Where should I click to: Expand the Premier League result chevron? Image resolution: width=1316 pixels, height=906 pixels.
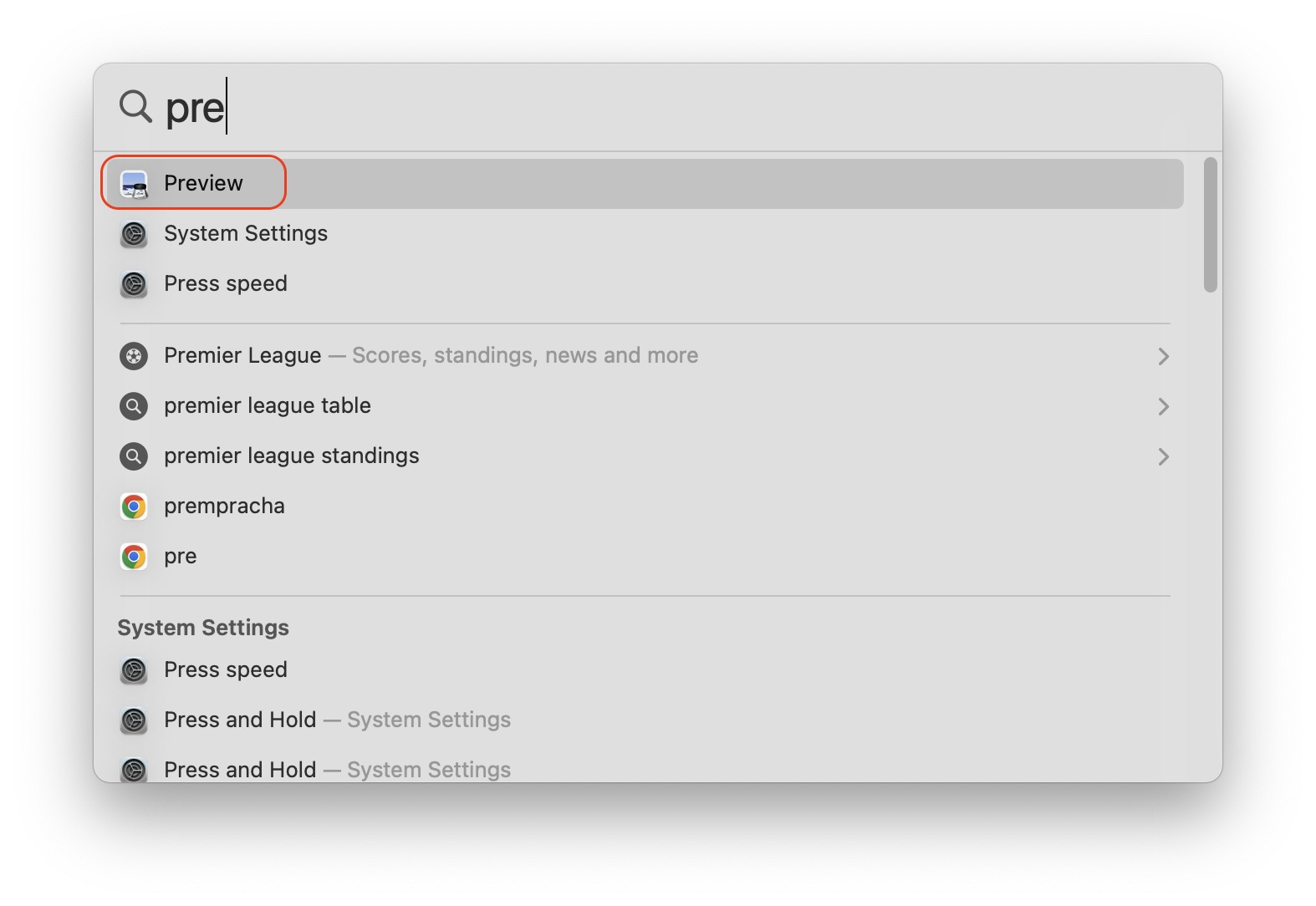1163,356
